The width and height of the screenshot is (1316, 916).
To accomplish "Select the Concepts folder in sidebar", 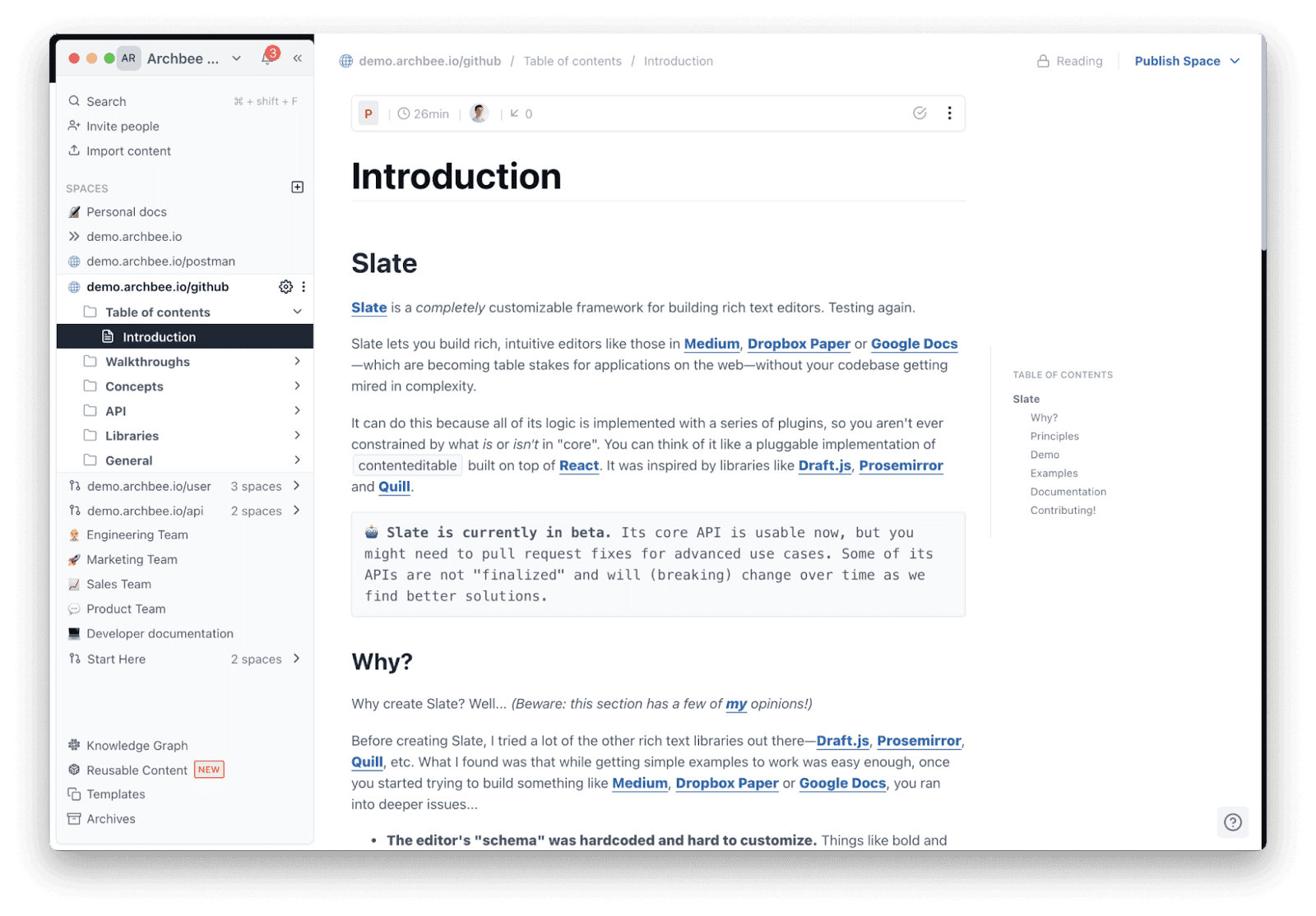I will point(134,386).
